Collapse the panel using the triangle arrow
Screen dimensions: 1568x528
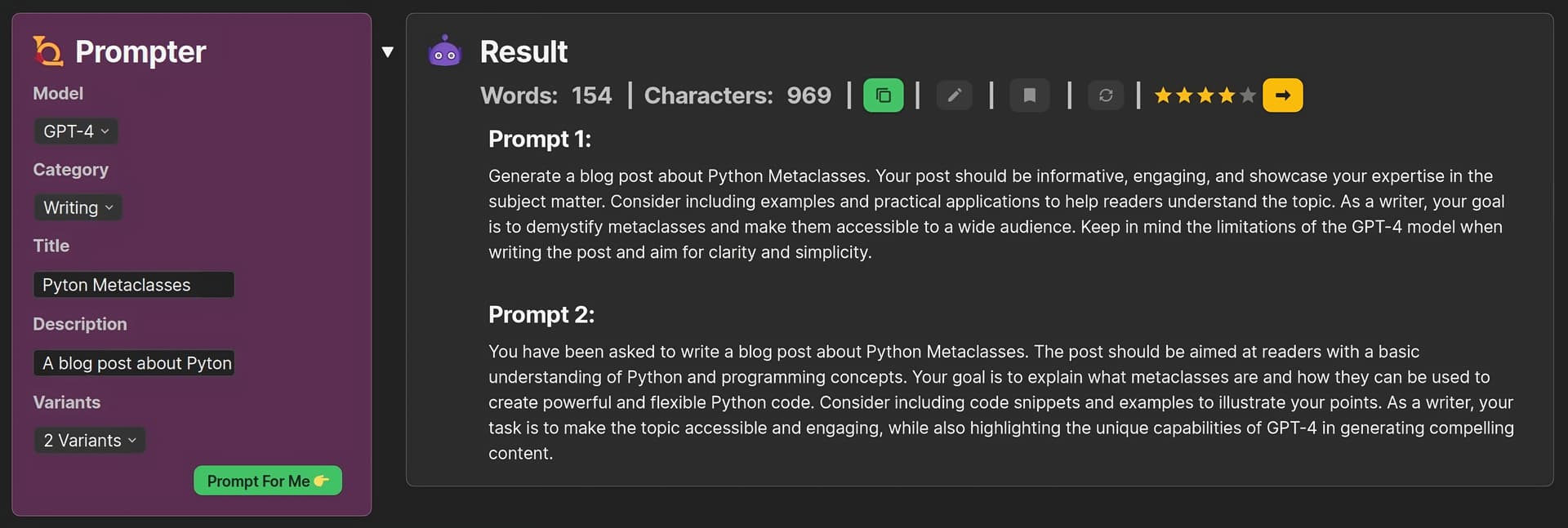[x=388, y=52]
